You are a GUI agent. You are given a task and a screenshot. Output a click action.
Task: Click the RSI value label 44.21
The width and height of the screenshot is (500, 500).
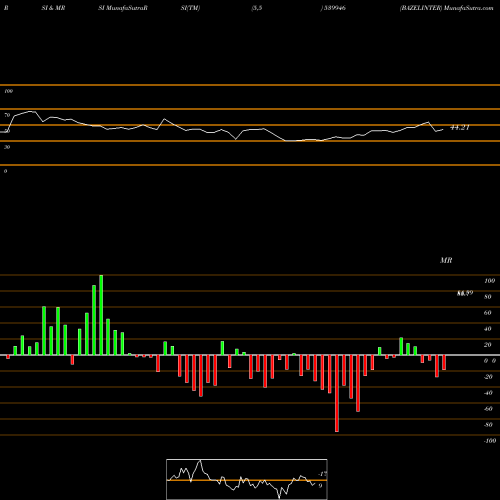[460, 128]
